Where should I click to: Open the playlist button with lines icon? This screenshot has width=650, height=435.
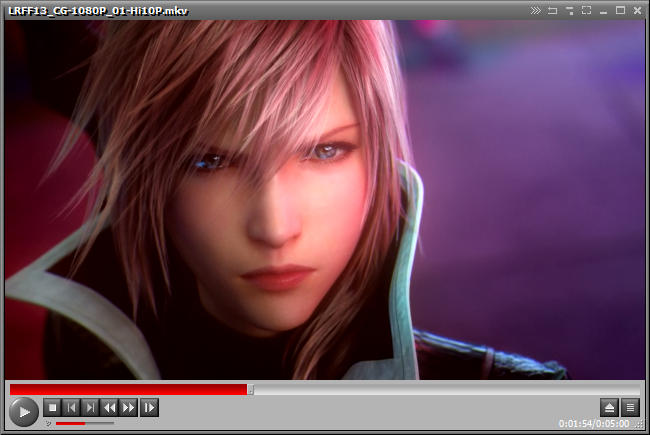[x=630, y=408]
